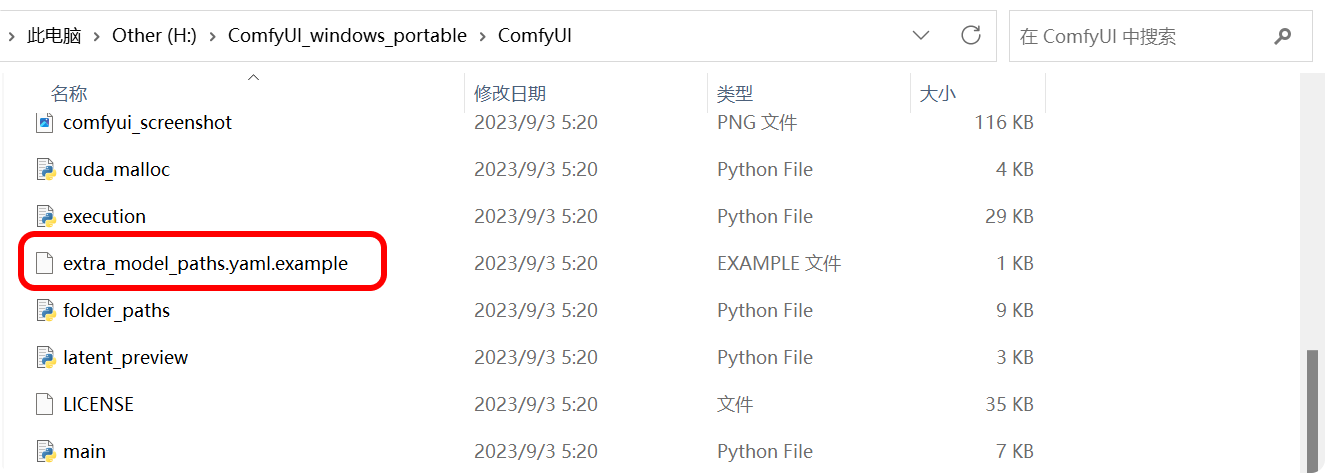Click the folder_paths Python file icon

pos(44,311)
